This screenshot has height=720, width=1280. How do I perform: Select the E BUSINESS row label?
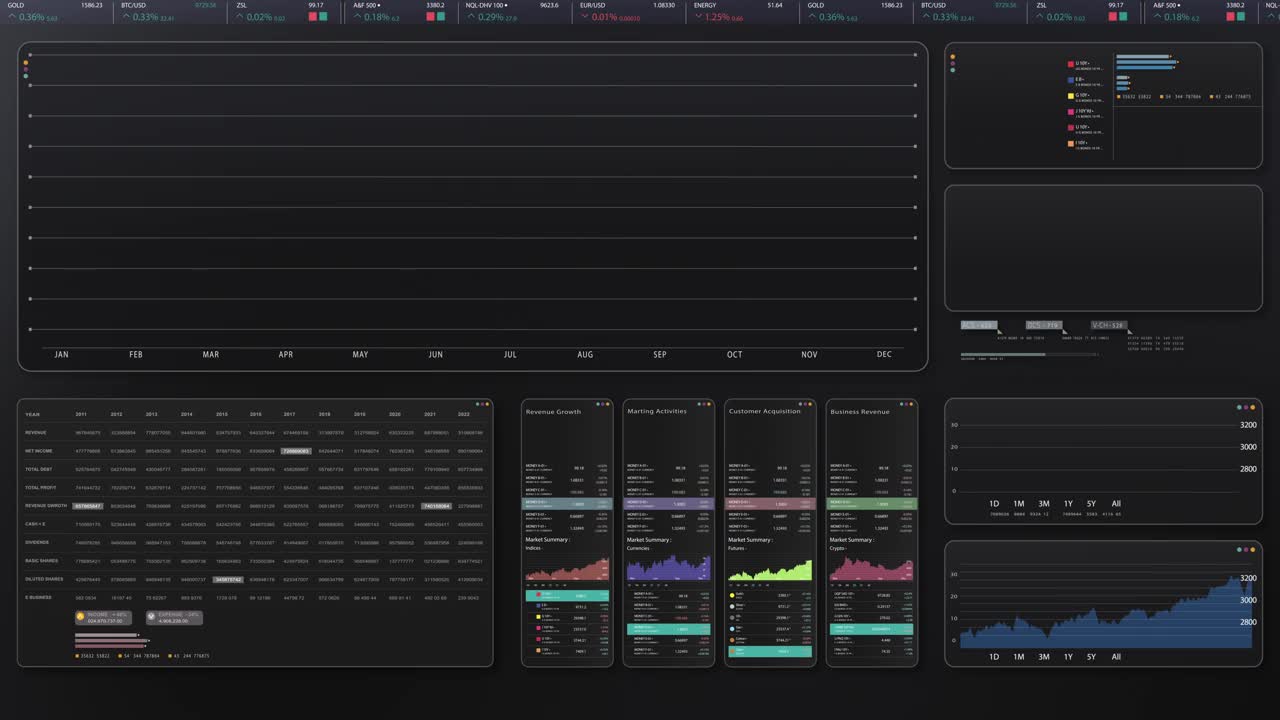click(38, 597)
